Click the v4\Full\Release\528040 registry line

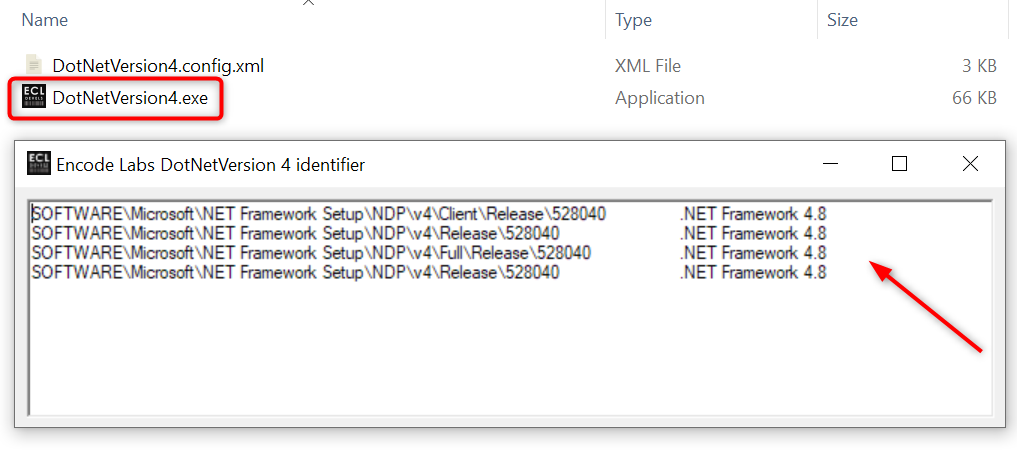(311, 252)
